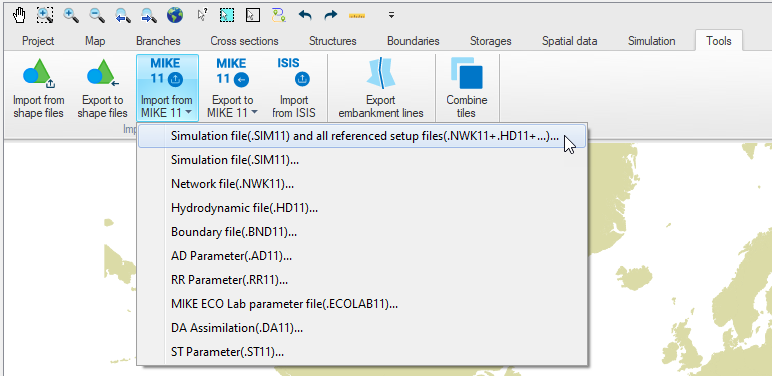Image resolution: width=772 pixels, height=376 pixels.
Task: Choose the pointer select tool with white box
Action: (x=253, y=15)
